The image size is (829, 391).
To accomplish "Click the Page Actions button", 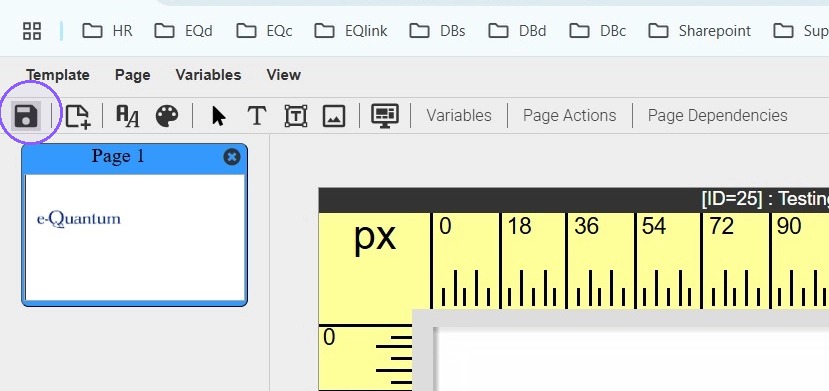I will 569,115.
